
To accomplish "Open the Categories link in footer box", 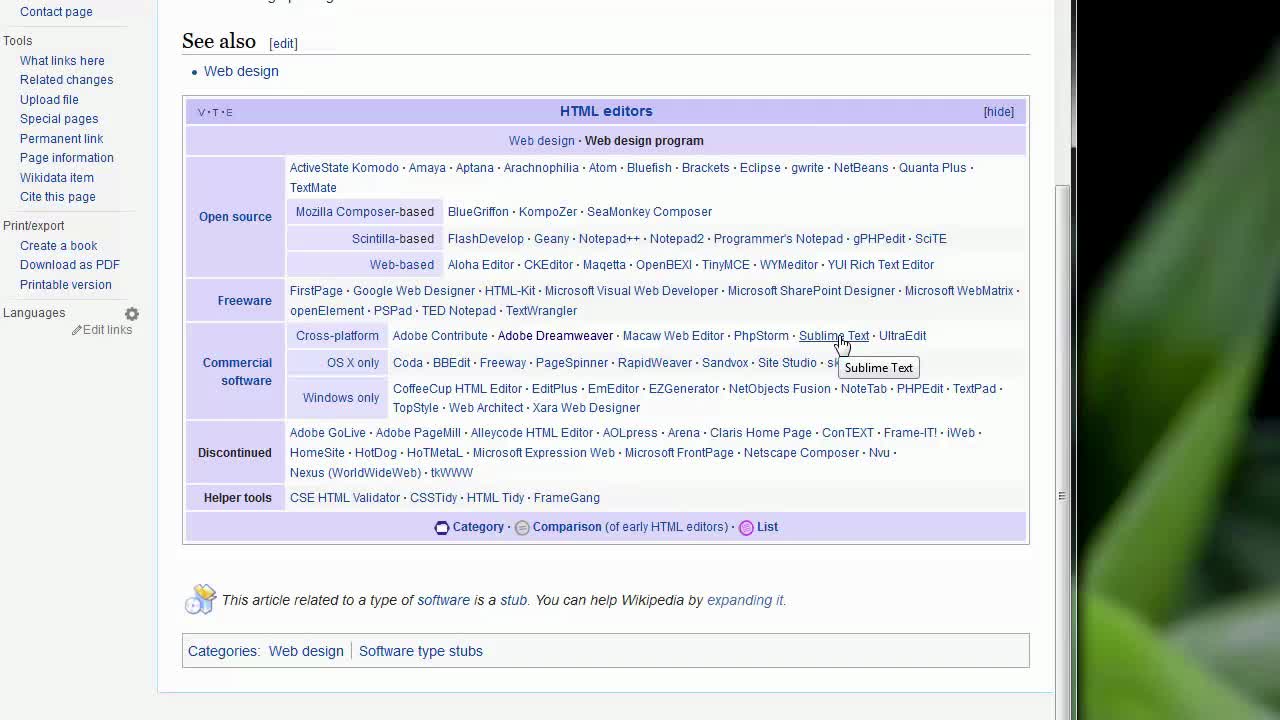I will pos(222,651).
